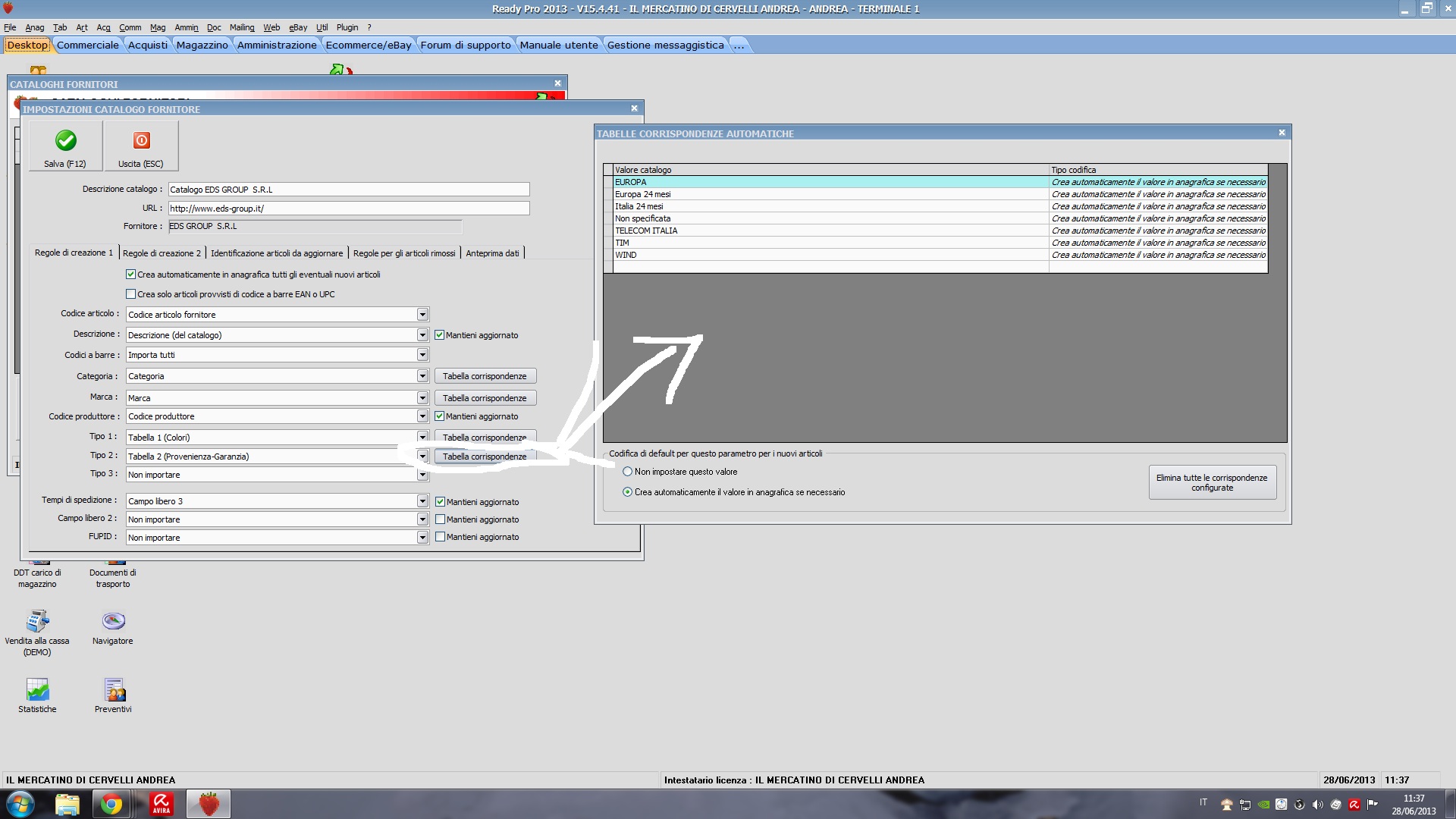The width and height of the screenshot is (1456, 819).
Task: Click Elimina tutte le corrispondenze configurate
Action: click(x=1212, y=482)
